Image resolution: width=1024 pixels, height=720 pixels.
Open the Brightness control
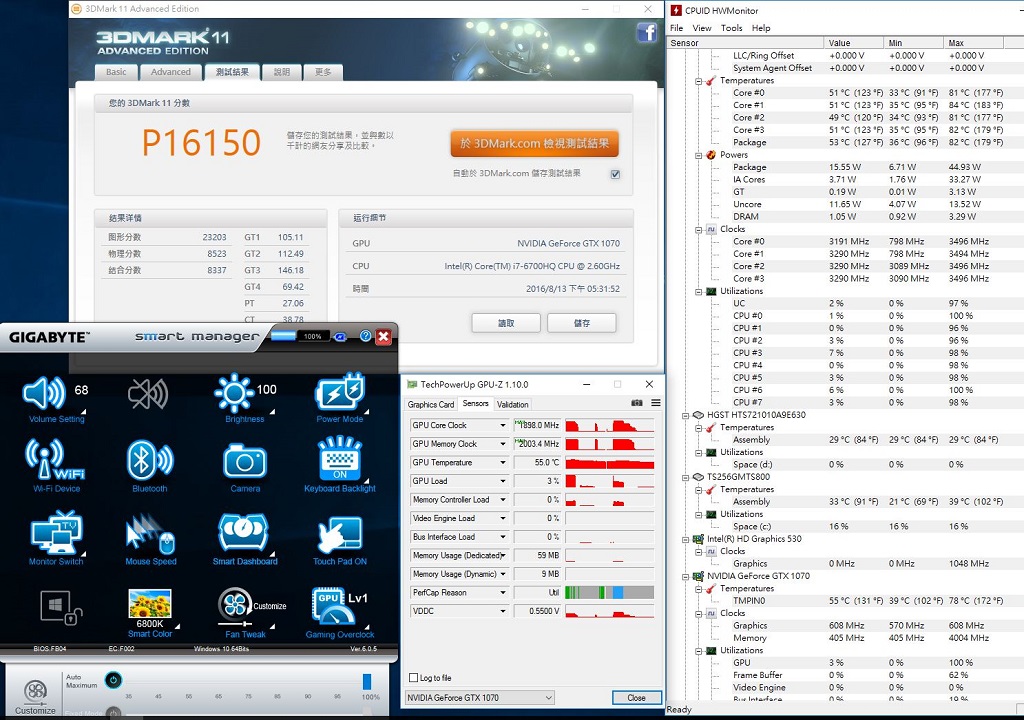[x=234, y=393]
